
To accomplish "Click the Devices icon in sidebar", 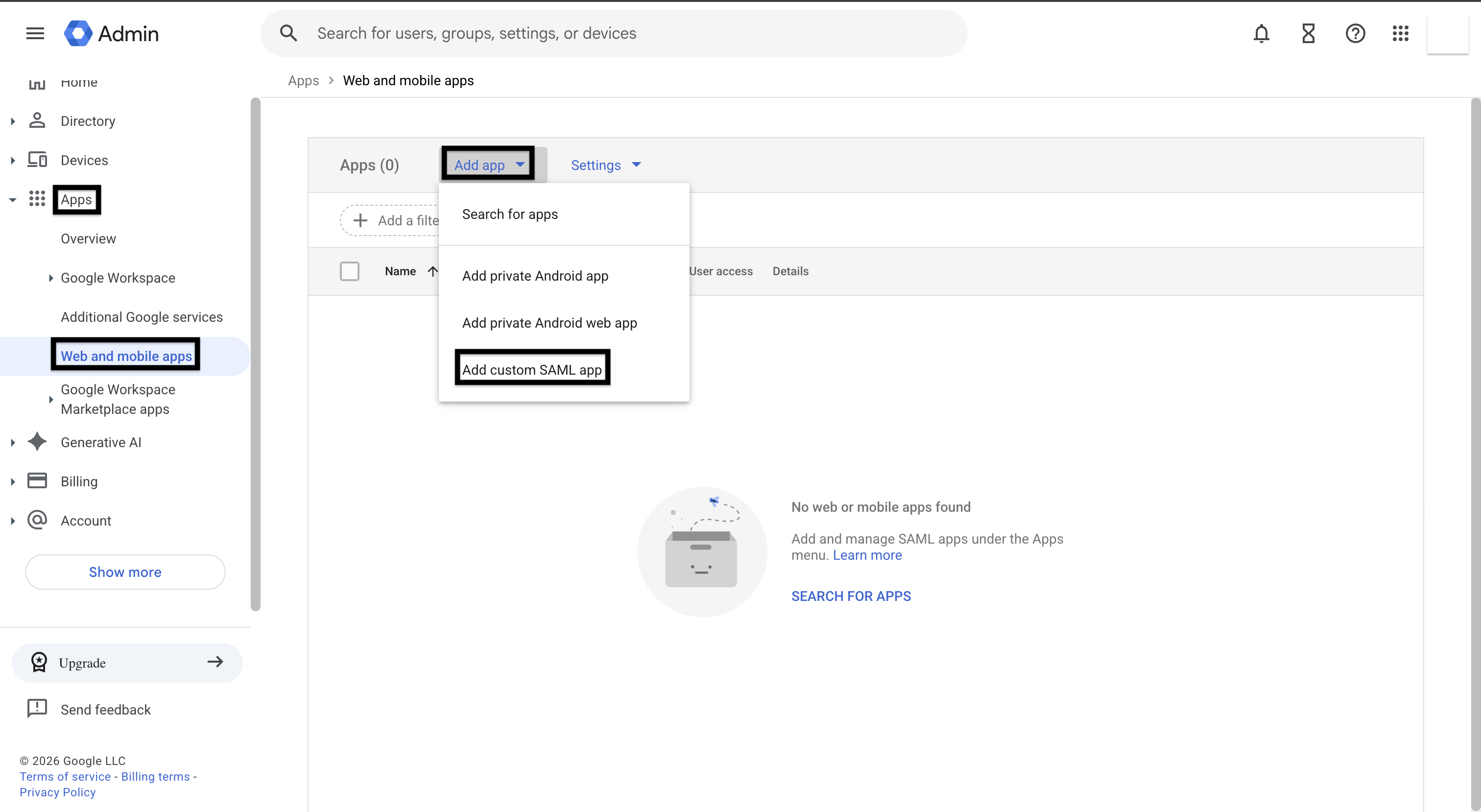I will 37,160.
